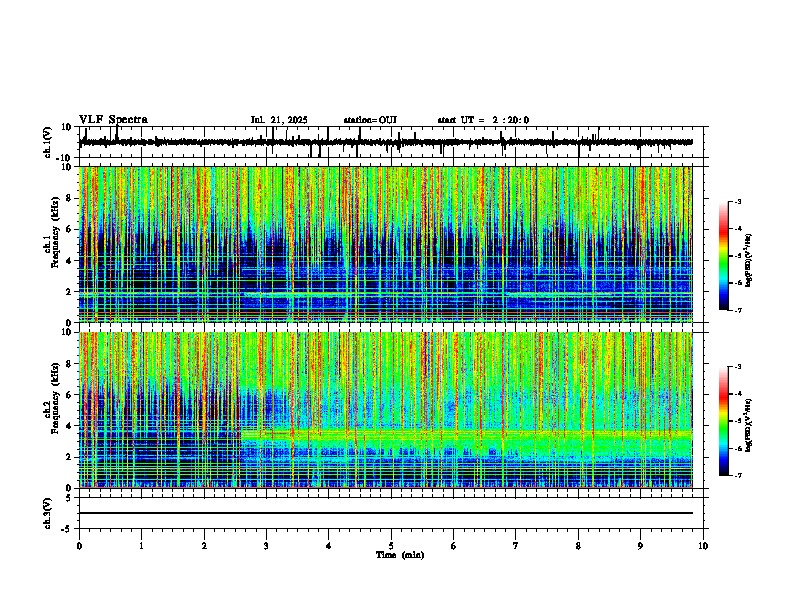Click the ch.2 spectrogram color scale bar

point(724,421)
